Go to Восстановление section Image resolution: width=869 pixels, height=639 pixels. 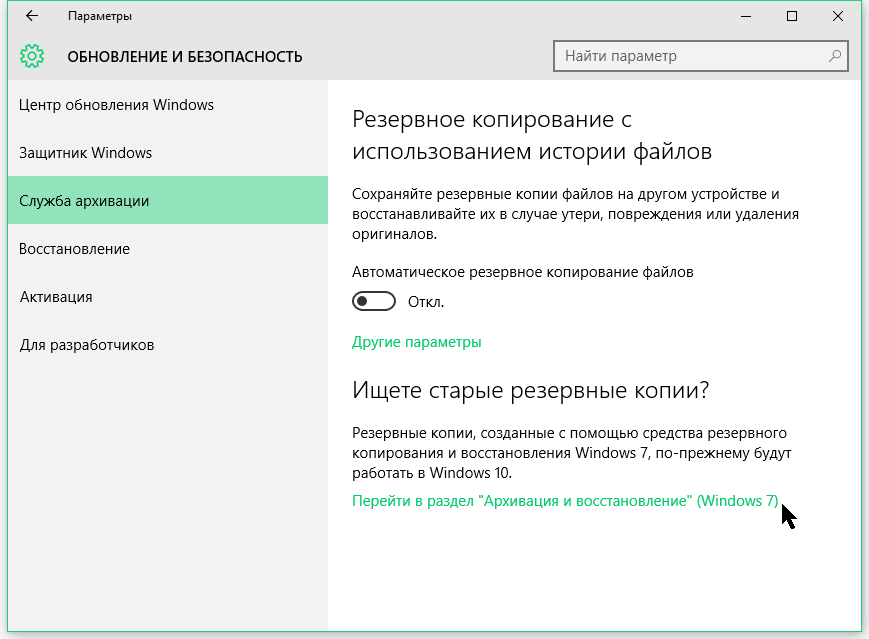click(74, 249)
